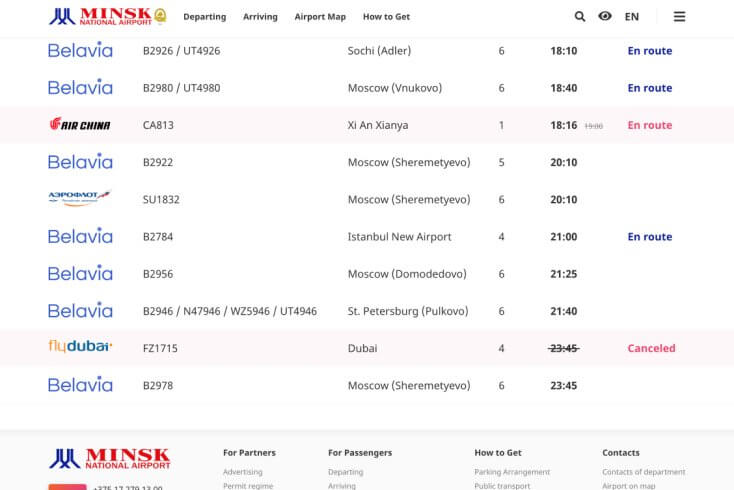
Task: Open the hamburger menu
Action: 679,16
